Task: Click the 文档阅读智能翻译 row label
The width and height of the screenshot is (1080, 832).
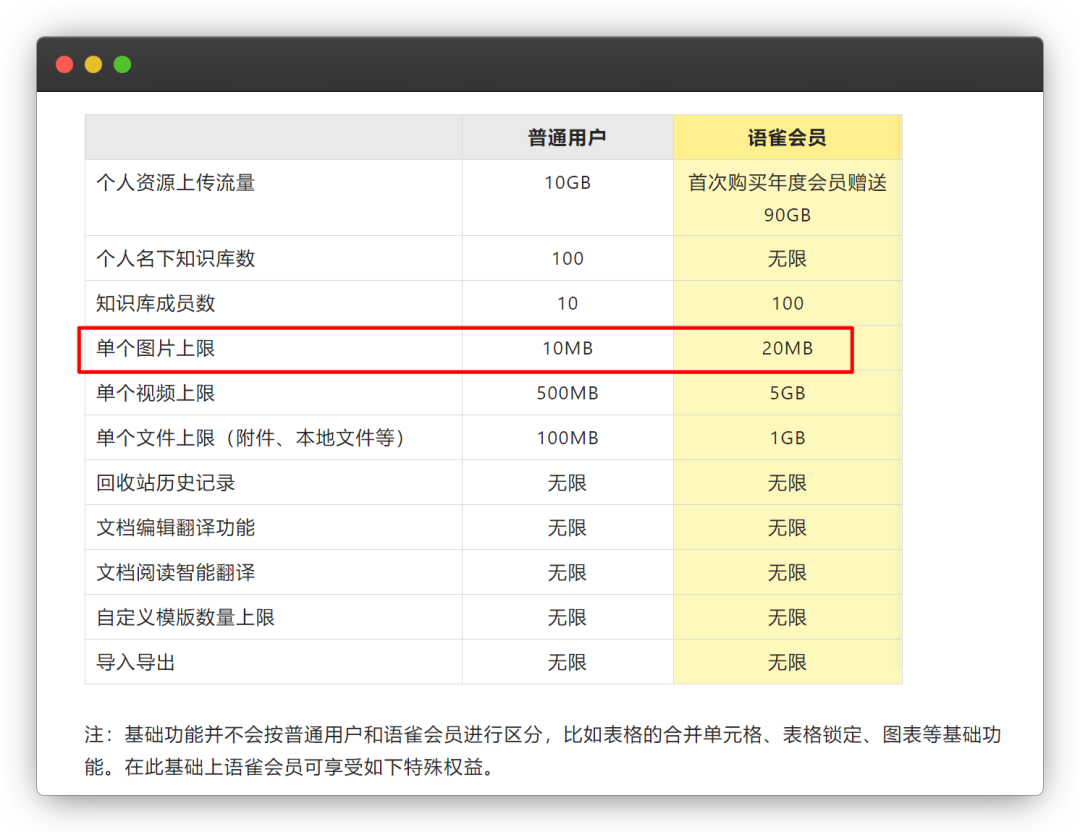Action: pyautogui.click(x=176, y=572)
